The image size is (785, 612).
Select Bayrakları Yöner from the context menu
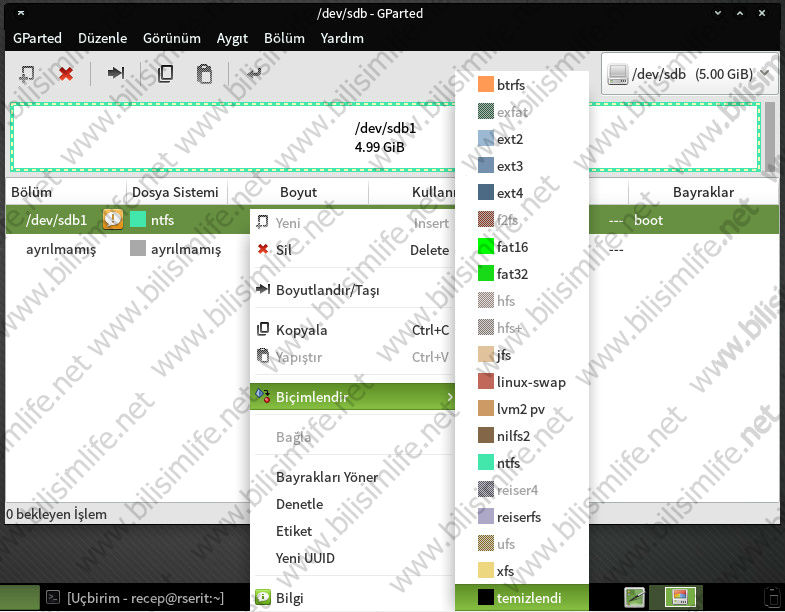pyautogui.click(x=327, y=477)
